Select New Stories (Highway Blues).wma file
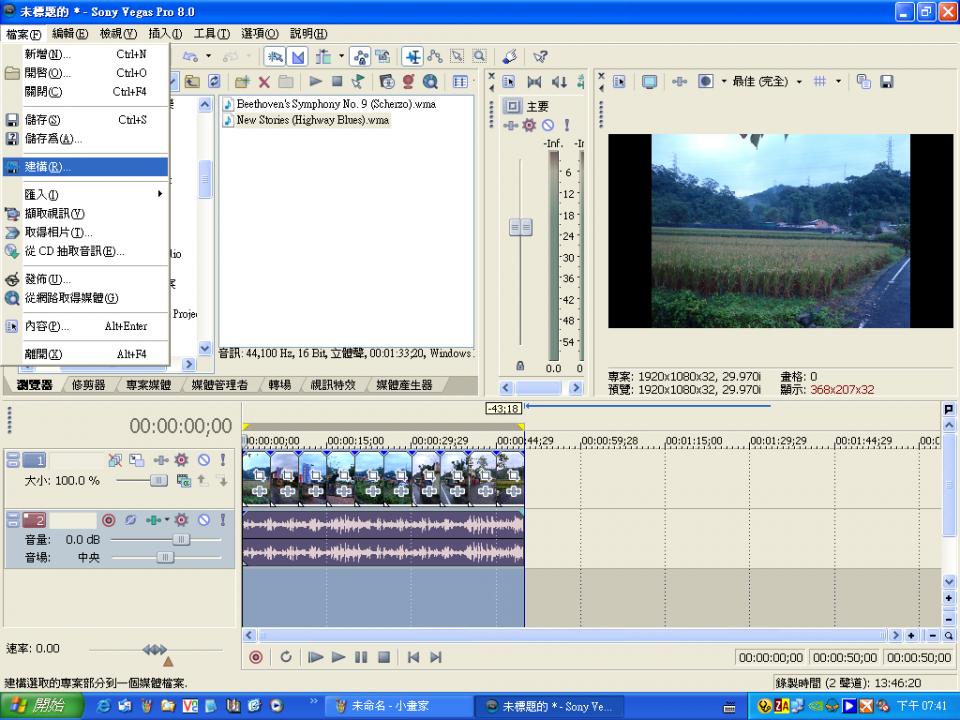The width and height of the screenshot is (960, 720). pyautogui.click(x=312, y=120)
